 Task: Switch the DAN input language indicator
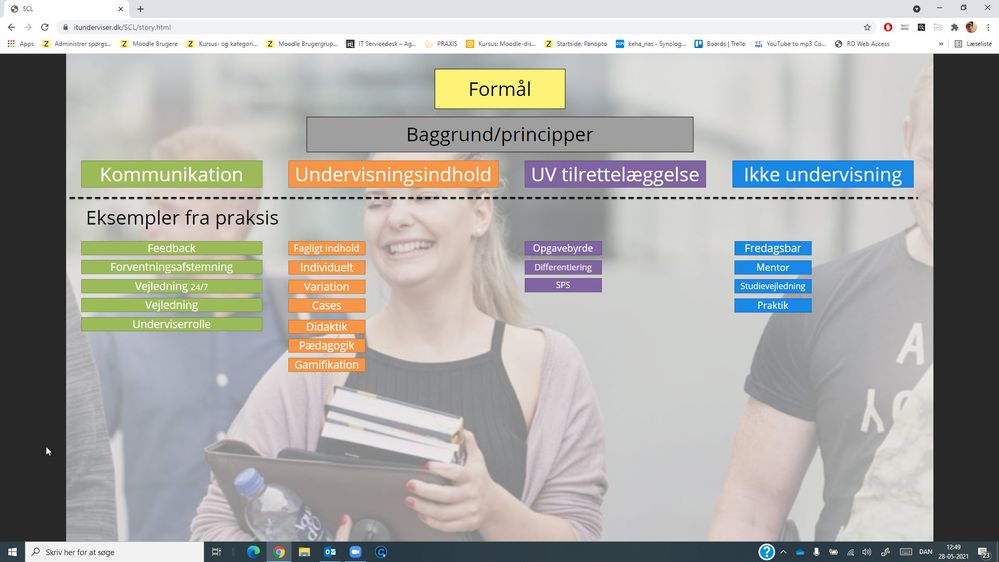(x=926, y=552)
